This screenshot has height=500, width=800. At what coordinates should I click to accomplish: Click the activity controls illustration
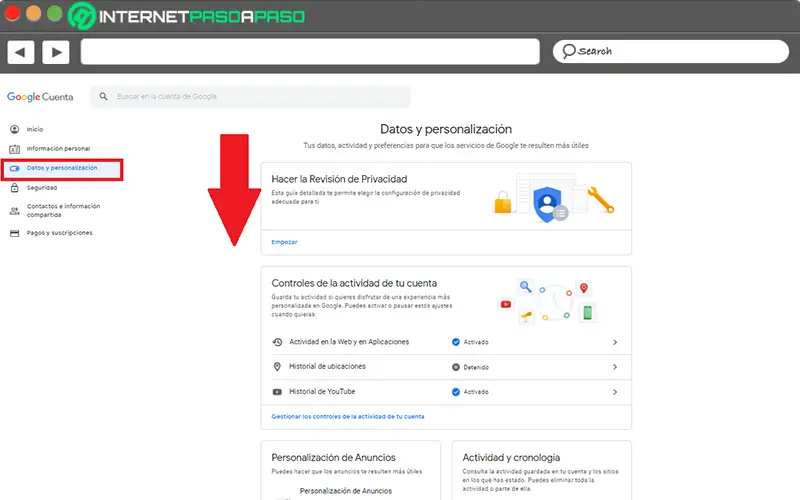pyautogui.click(x=546, y=302)
